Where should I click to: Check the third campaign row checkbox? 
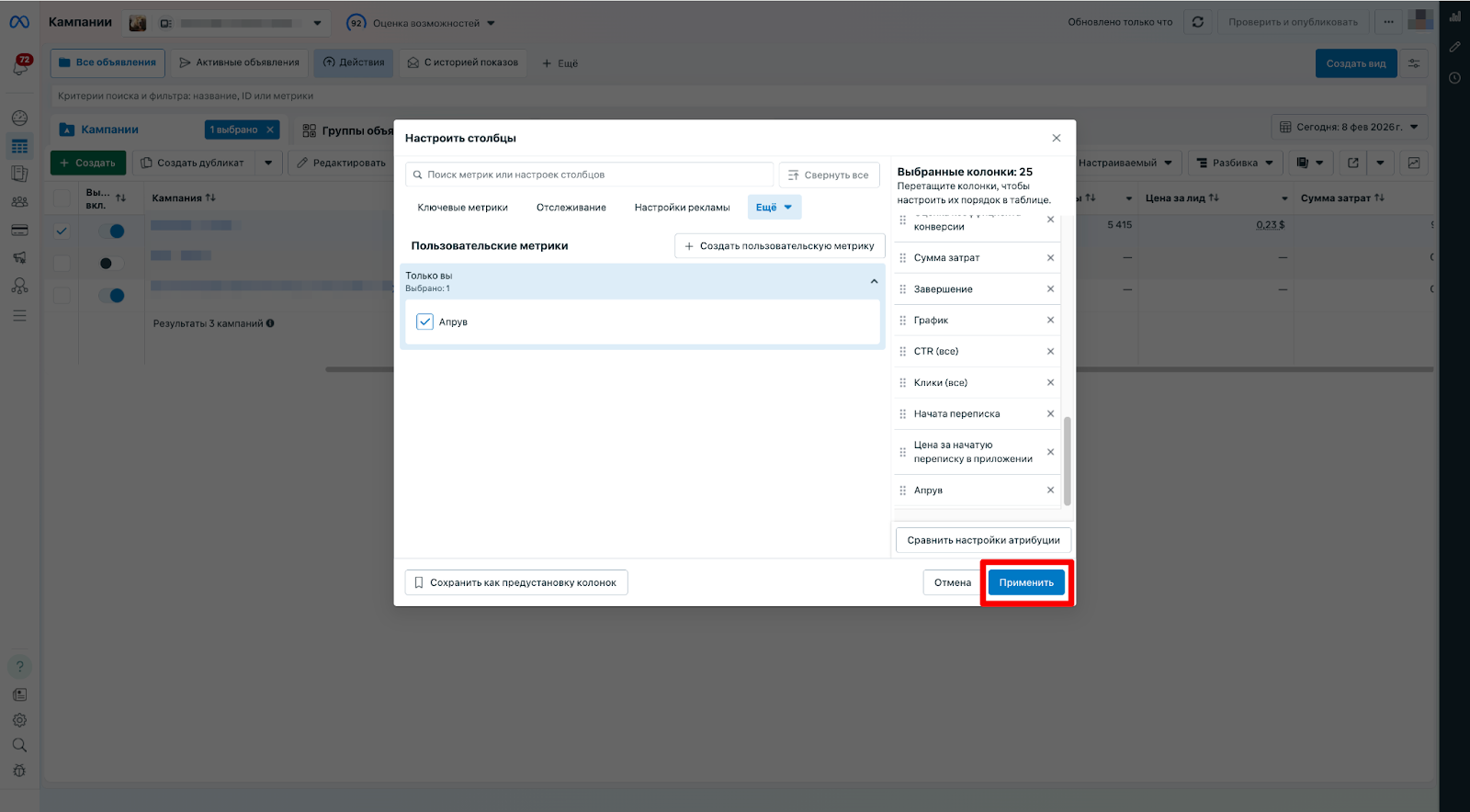coord(62,296)
